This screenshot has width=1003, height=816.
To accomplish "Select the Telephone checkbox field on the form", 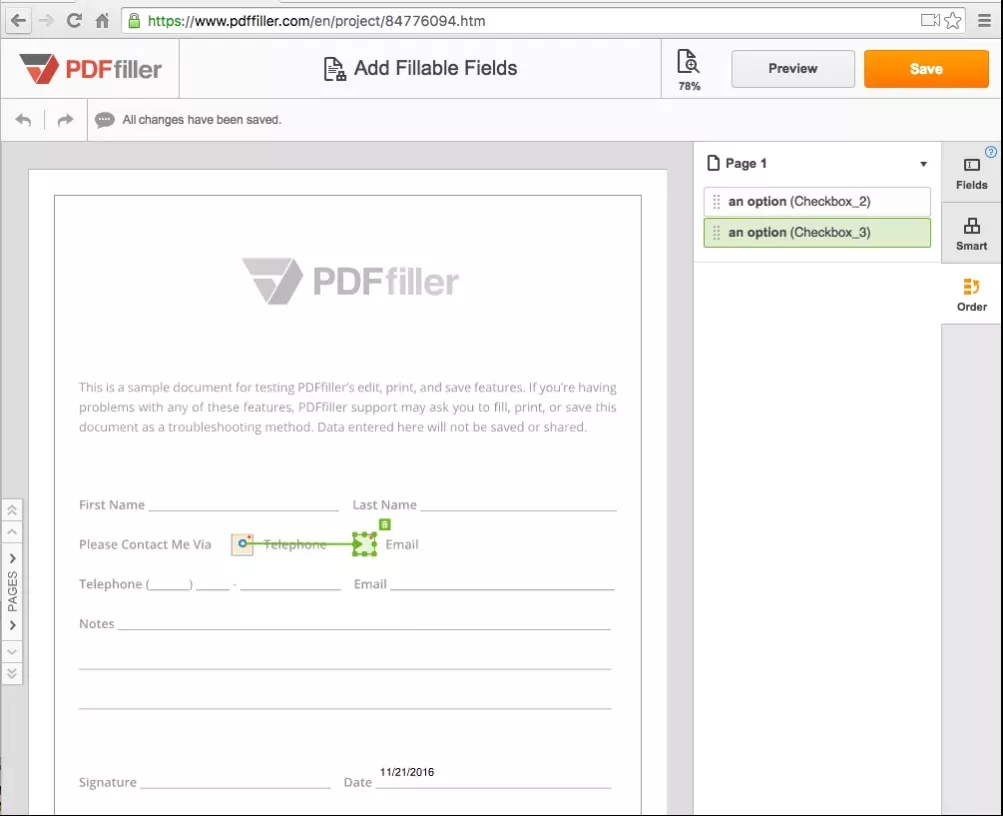I will coord(242,544).
